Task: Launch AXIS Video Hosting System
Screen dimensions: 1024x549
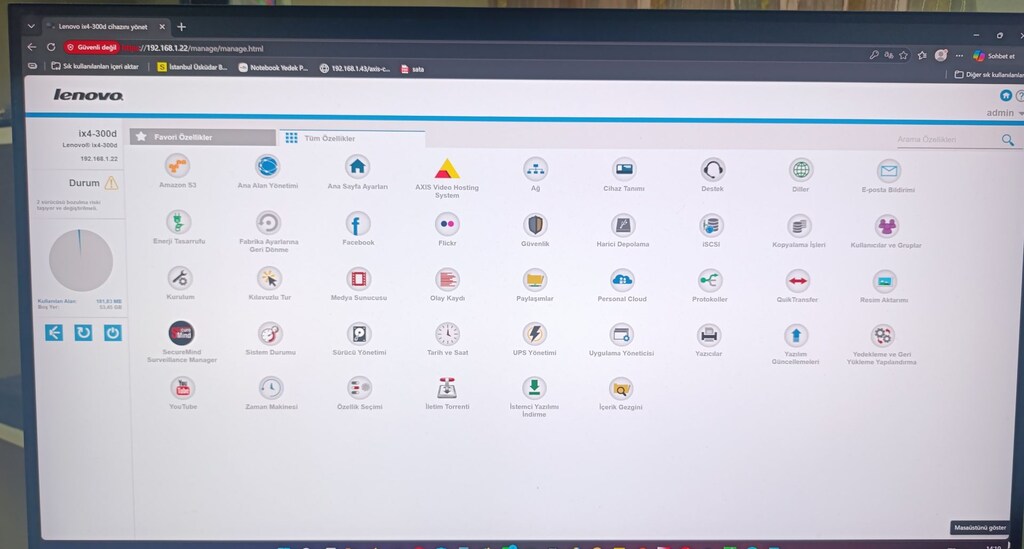Action: [x=447, y=168]
